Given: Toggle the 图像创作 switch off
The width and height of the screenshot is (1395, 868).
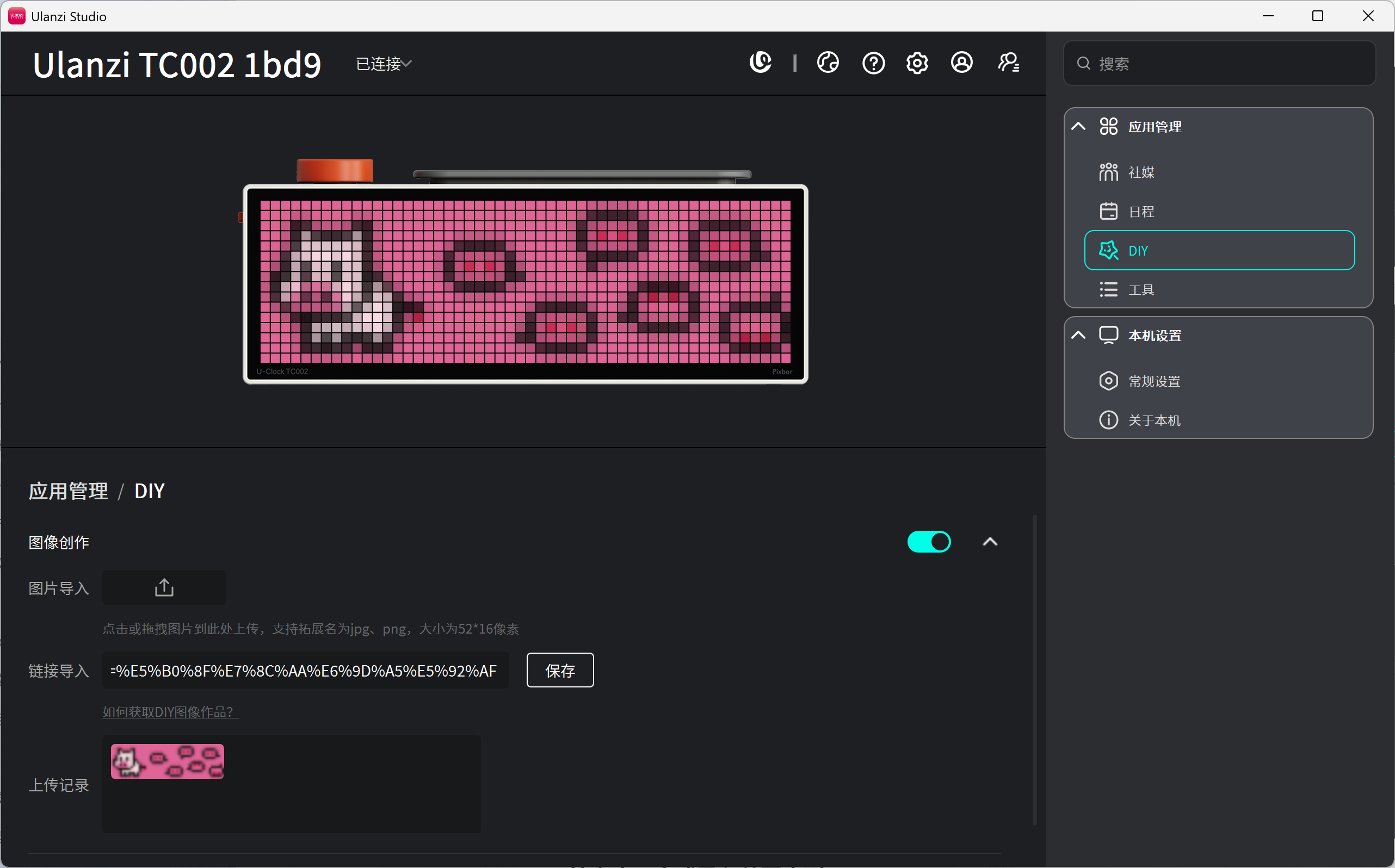Looking at the screenshot, I should coord(929,541).
